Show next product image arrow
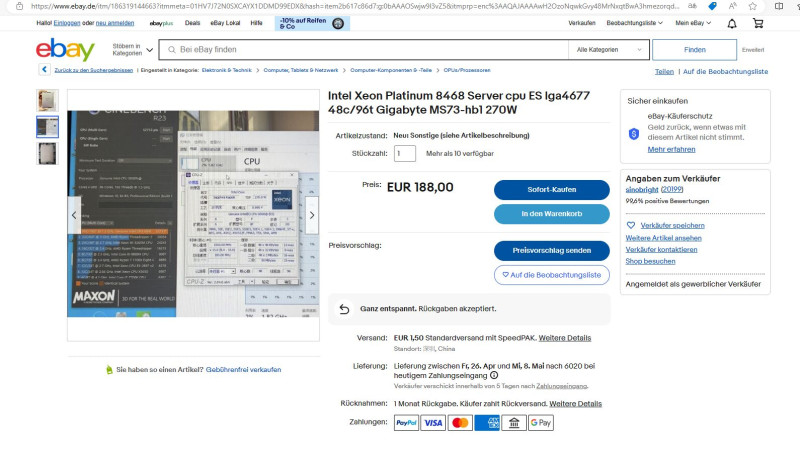The width and height of the screenshot is (800, 457). [x=312, y=215]
